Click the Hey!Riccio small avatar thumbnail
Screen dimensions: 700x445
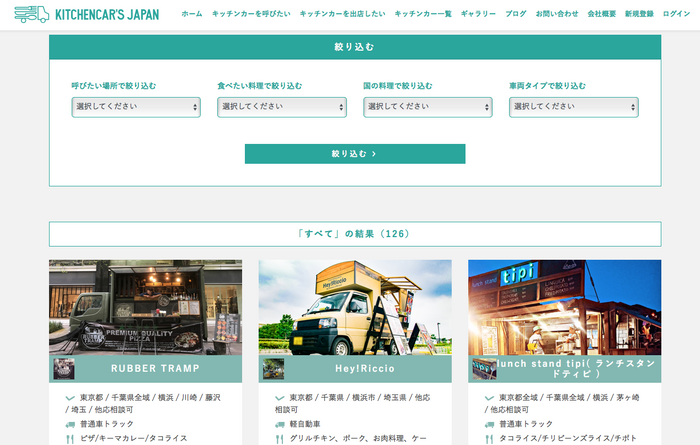pos(273,369)
